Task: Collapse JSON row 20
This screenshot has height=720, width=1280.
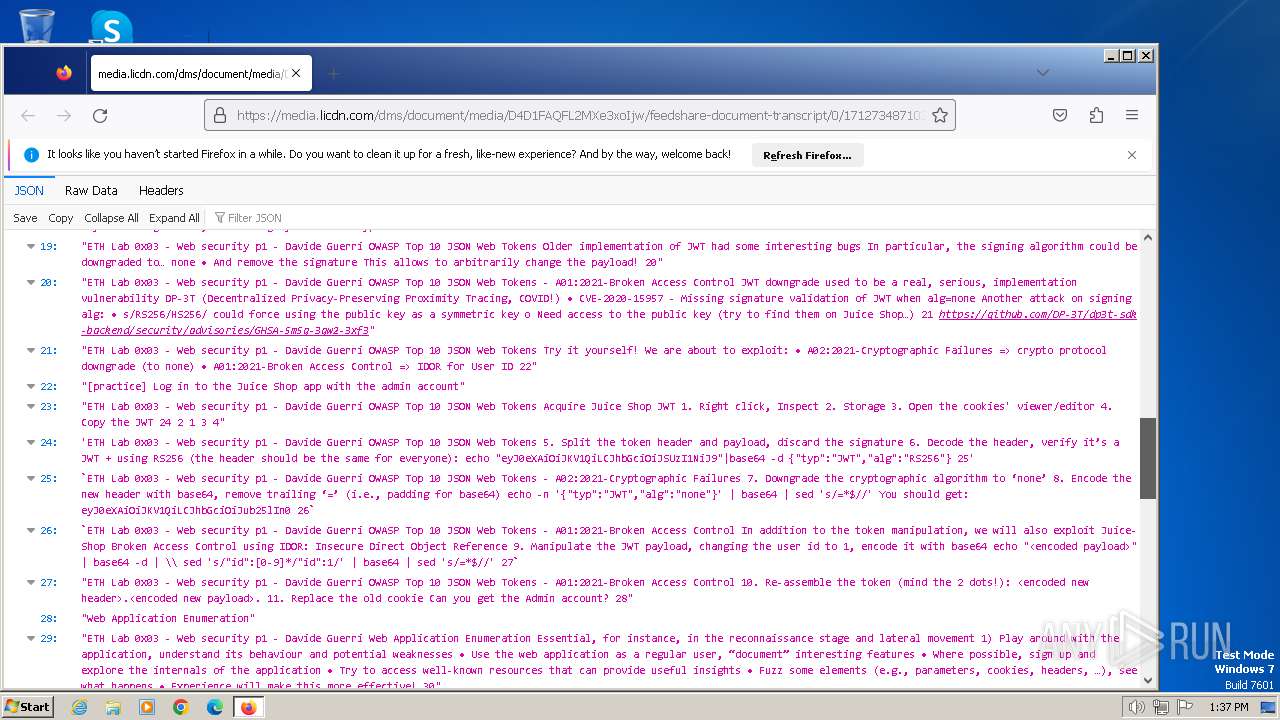Action: pyautogui.click(x=31, y=282)
